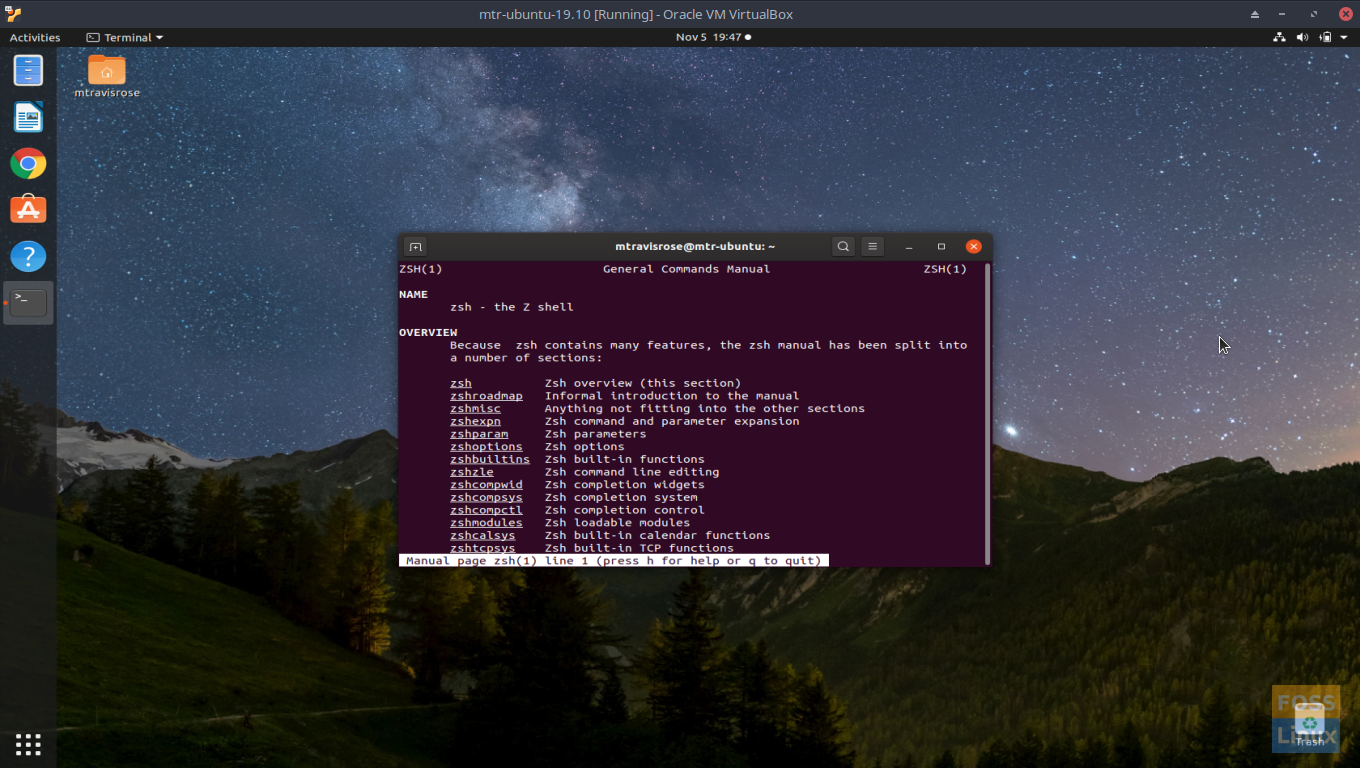Click the Manual page status line
The height and width of the screenshot is (768, 1360).
[614, 561]
